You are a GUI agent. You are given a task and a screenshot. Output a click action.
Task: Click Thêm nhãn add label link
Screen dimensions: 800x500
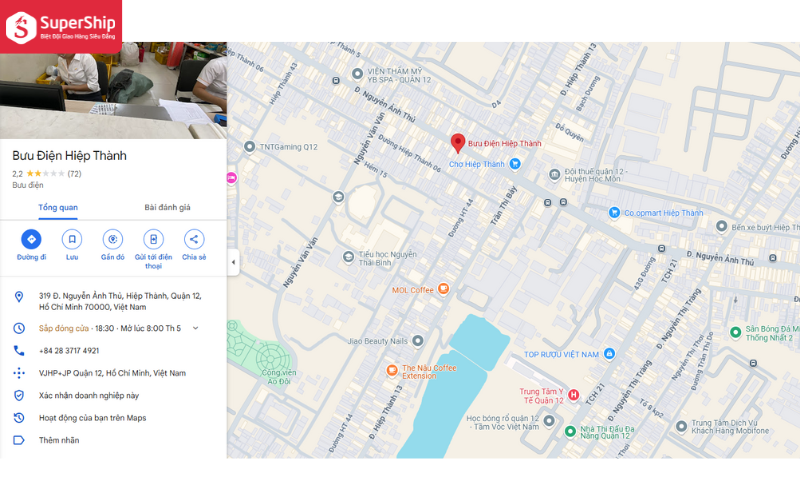(59, 440)
